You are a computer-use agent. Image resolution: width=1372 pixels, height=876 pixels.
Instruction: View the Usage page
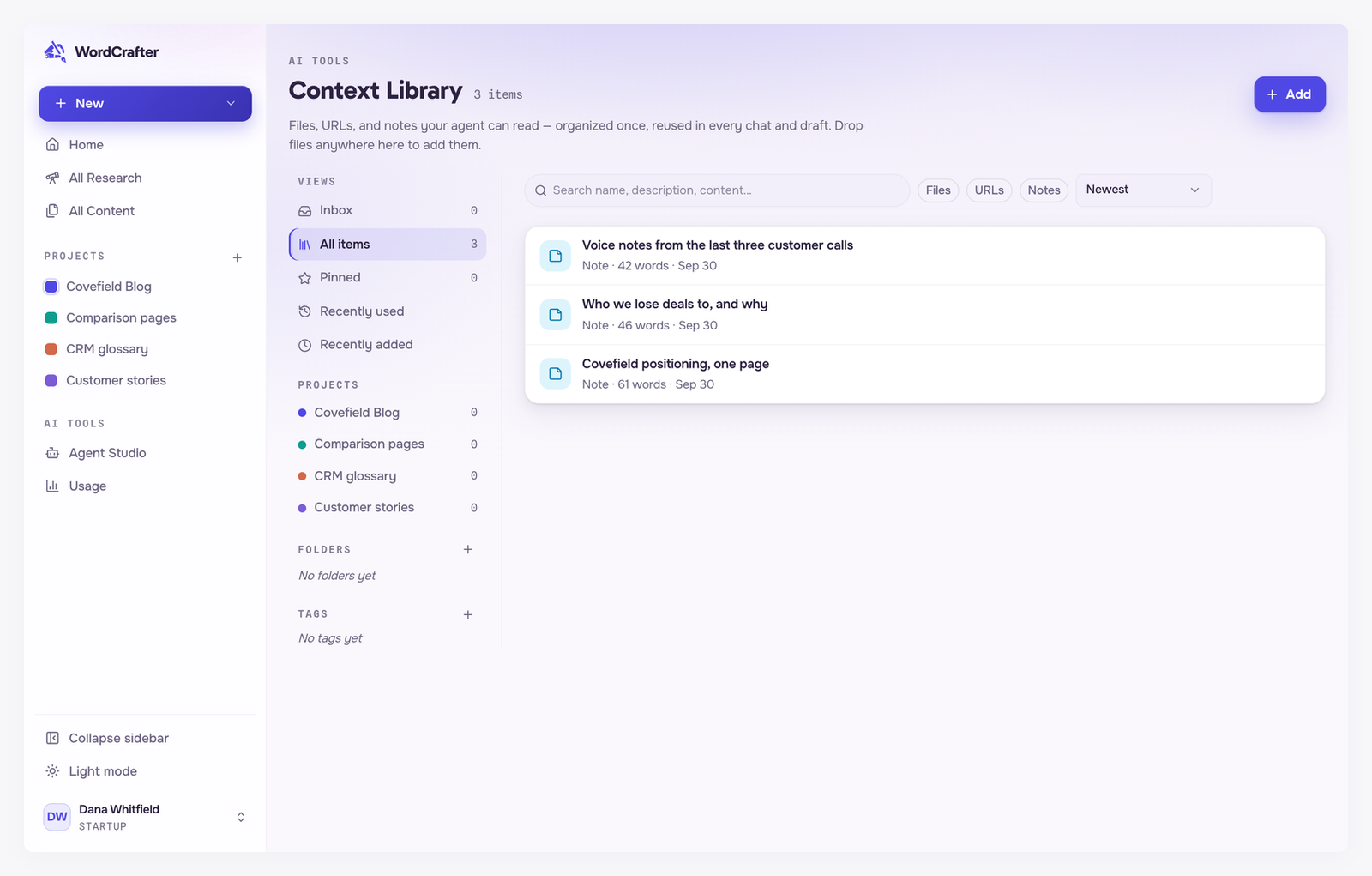(x=145, y=486)
